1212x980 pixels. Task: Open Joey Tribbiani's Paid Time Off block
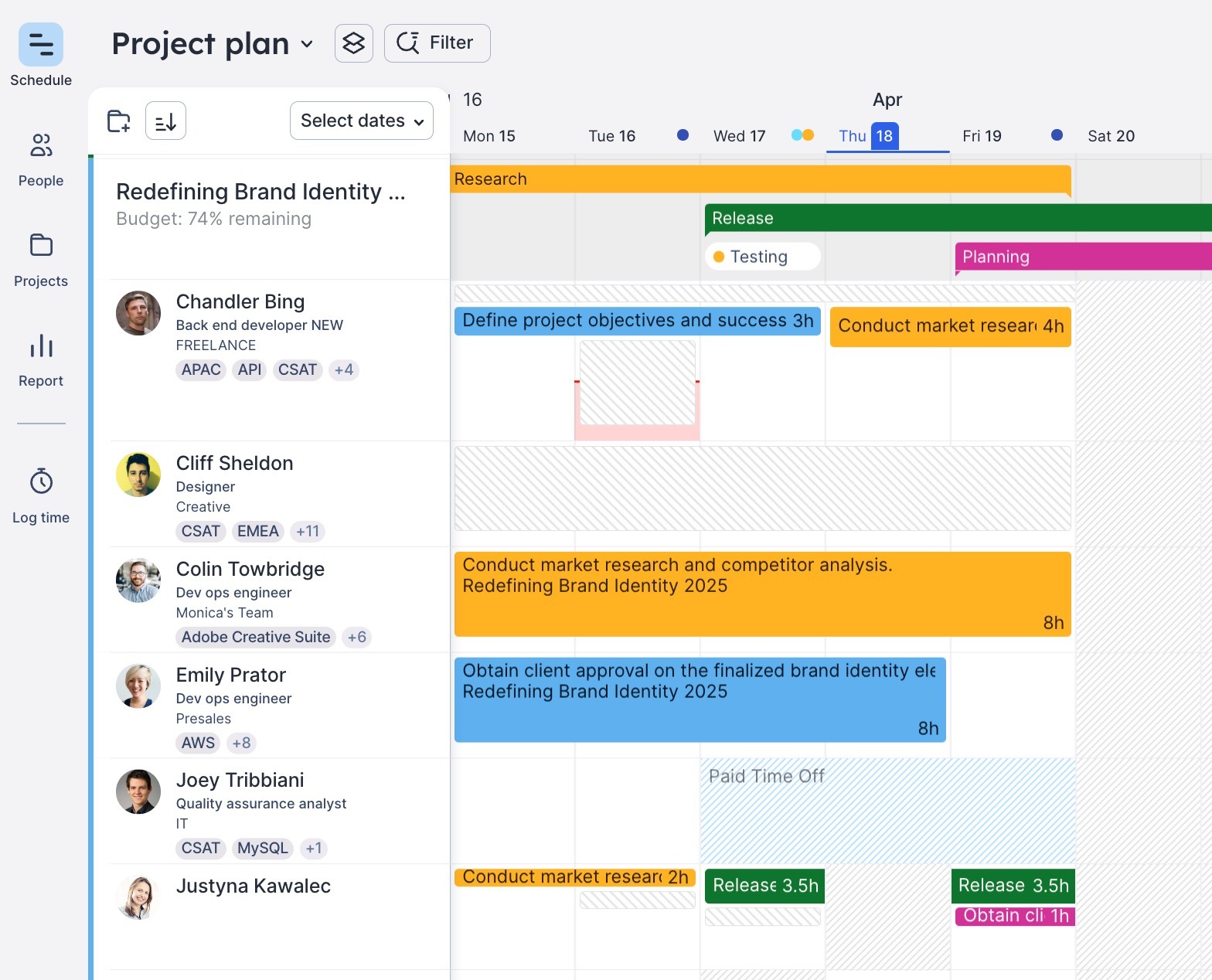click(x=887, y=810)
